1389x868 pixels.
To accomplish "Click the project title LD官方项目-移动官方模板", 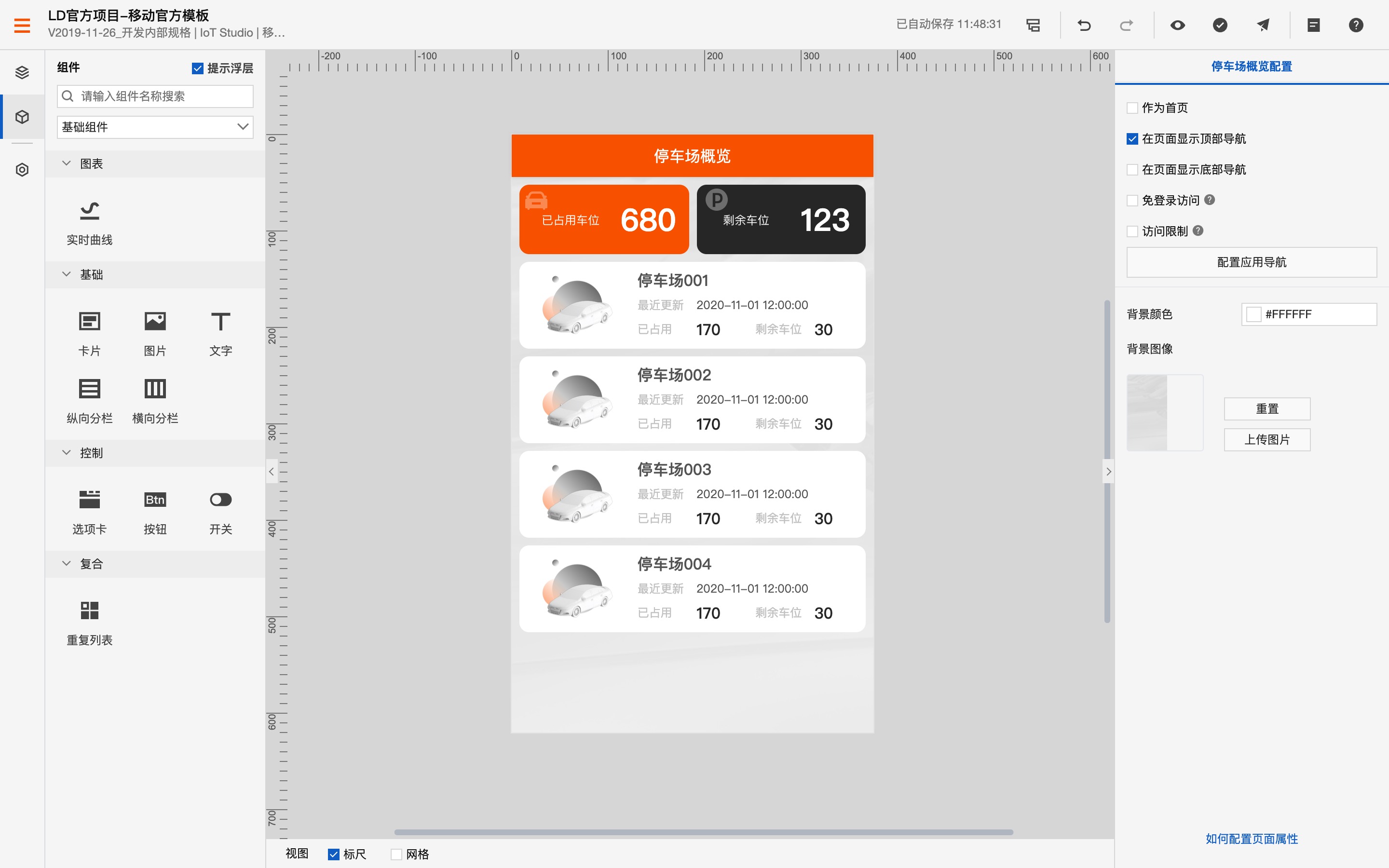I will (x=128, y=15).
